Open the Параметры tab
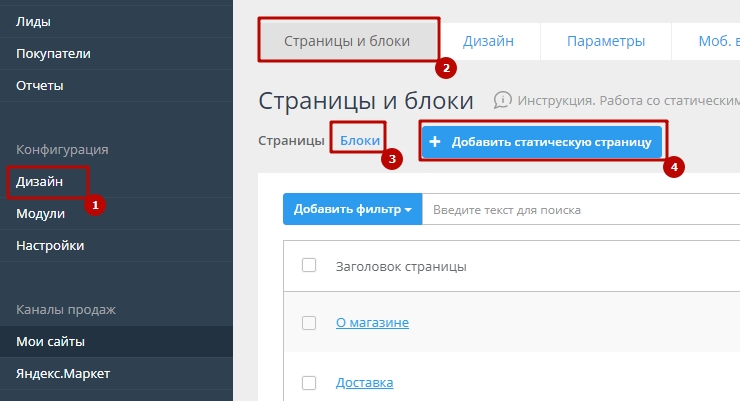The height and width of the screenshot is (401, 740). click(605, 42)
